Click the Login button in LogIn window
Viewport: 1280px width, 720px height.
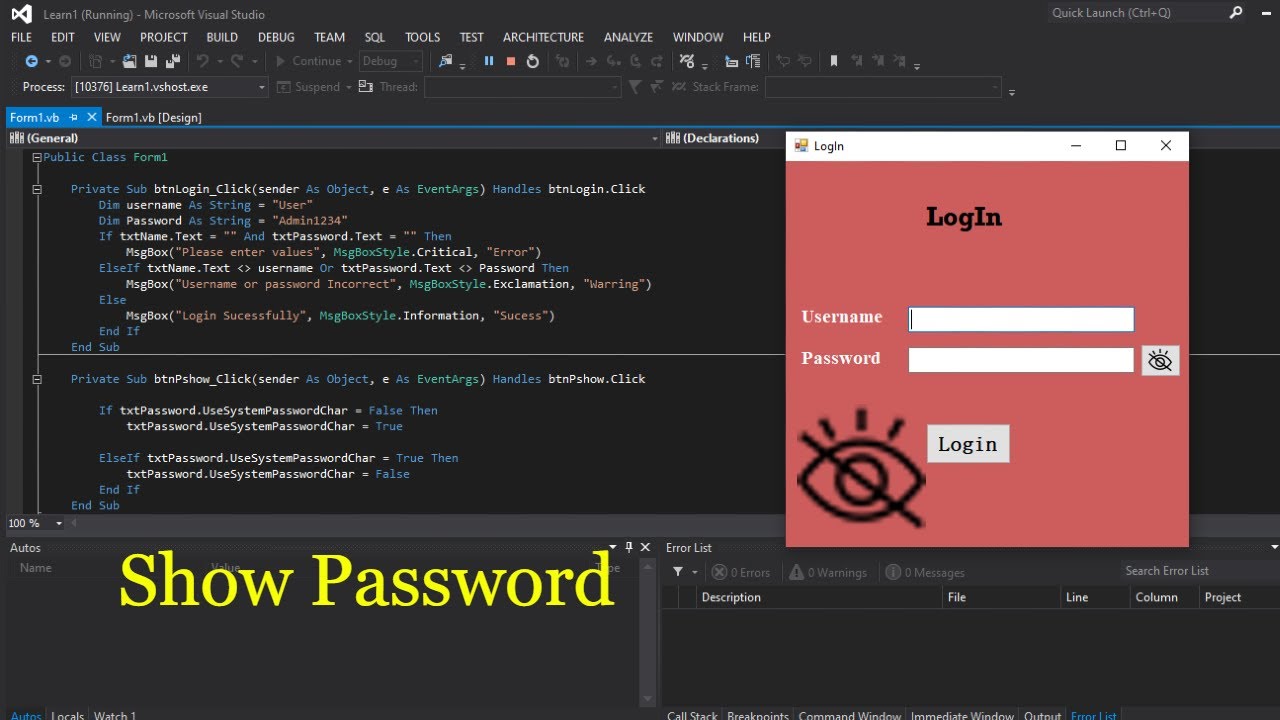[968, 444]
